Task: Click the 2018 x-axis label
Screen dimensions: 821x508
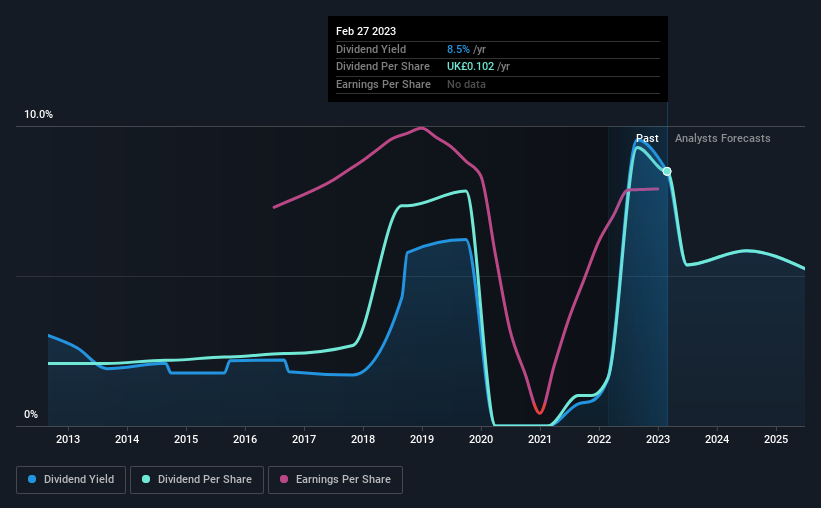Action: (x=363, y=439)
